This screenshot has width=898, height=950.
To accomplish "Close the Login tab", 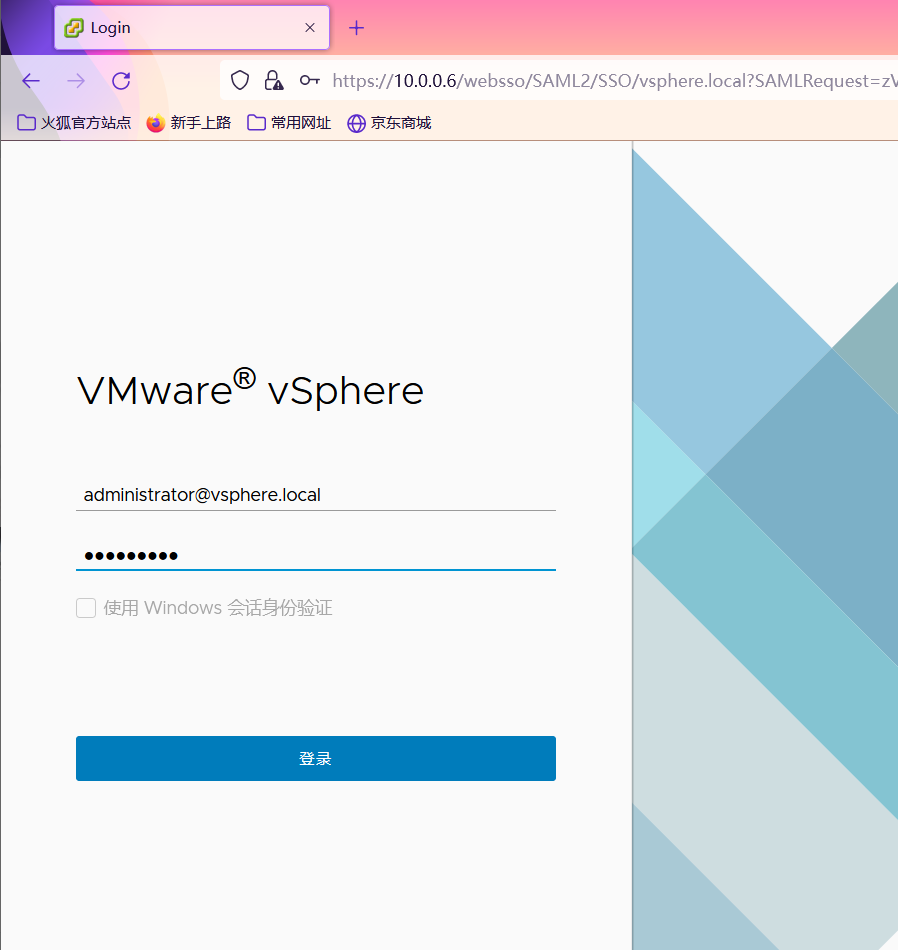I will 310,27.
